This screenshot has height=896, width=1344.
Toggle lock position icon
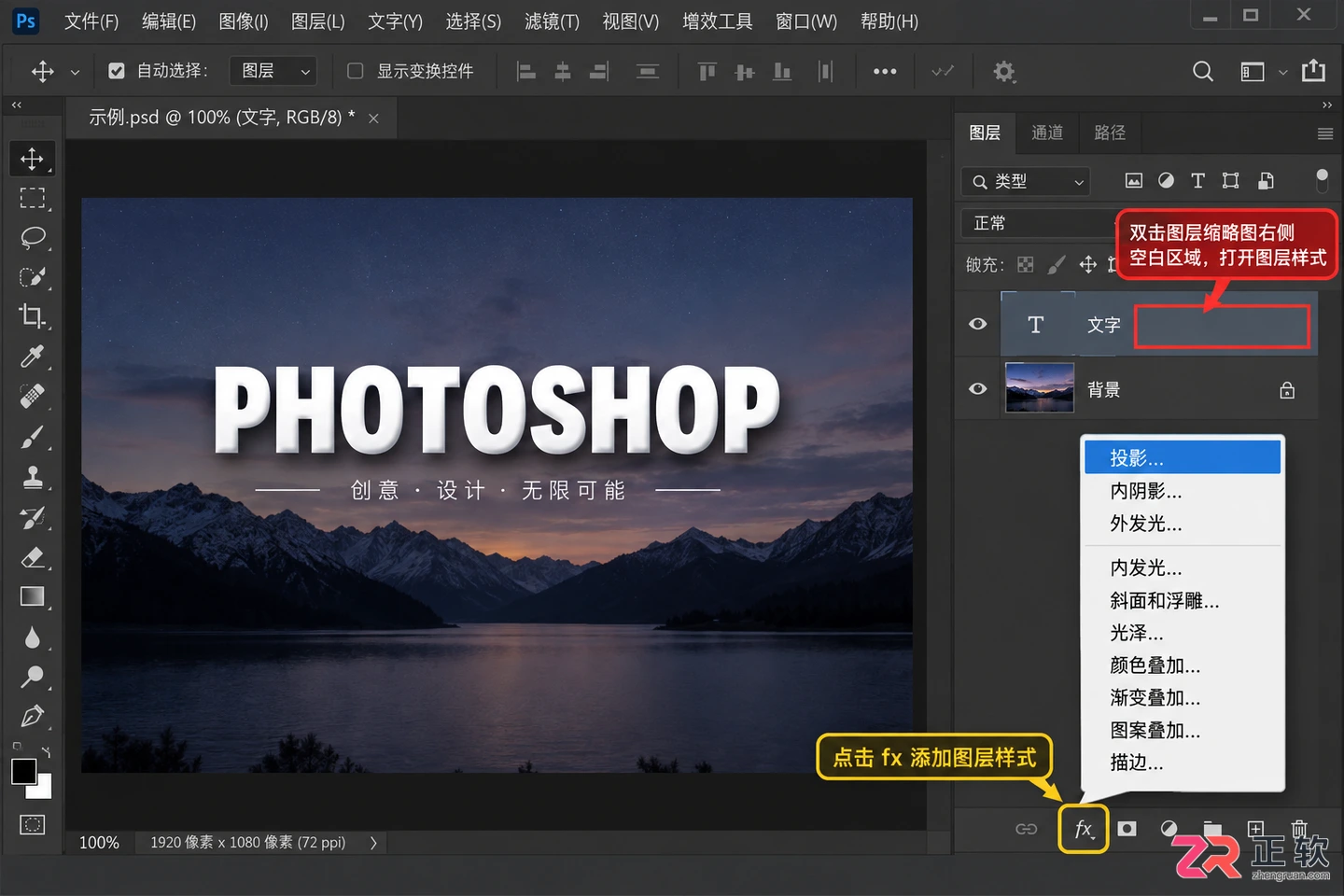click(1088, 265)
